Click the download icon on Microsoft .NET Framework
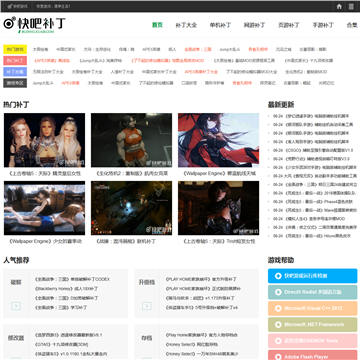This screenshot has height=360, width=360. click(x=278, y=324)
